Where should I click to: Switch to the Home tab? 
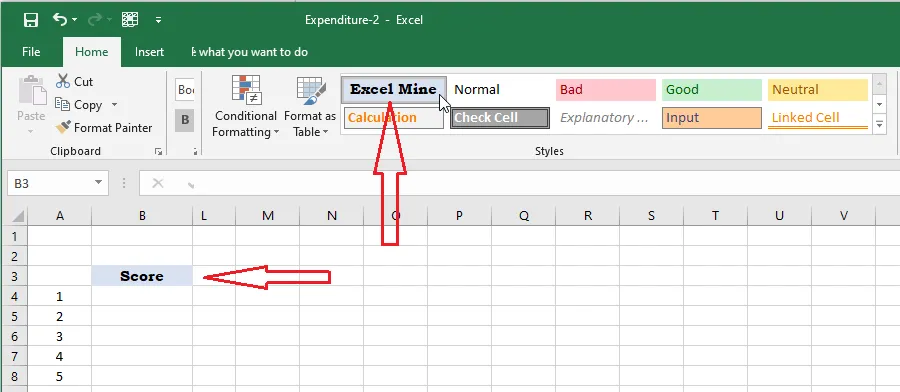(x=92, y=52)
